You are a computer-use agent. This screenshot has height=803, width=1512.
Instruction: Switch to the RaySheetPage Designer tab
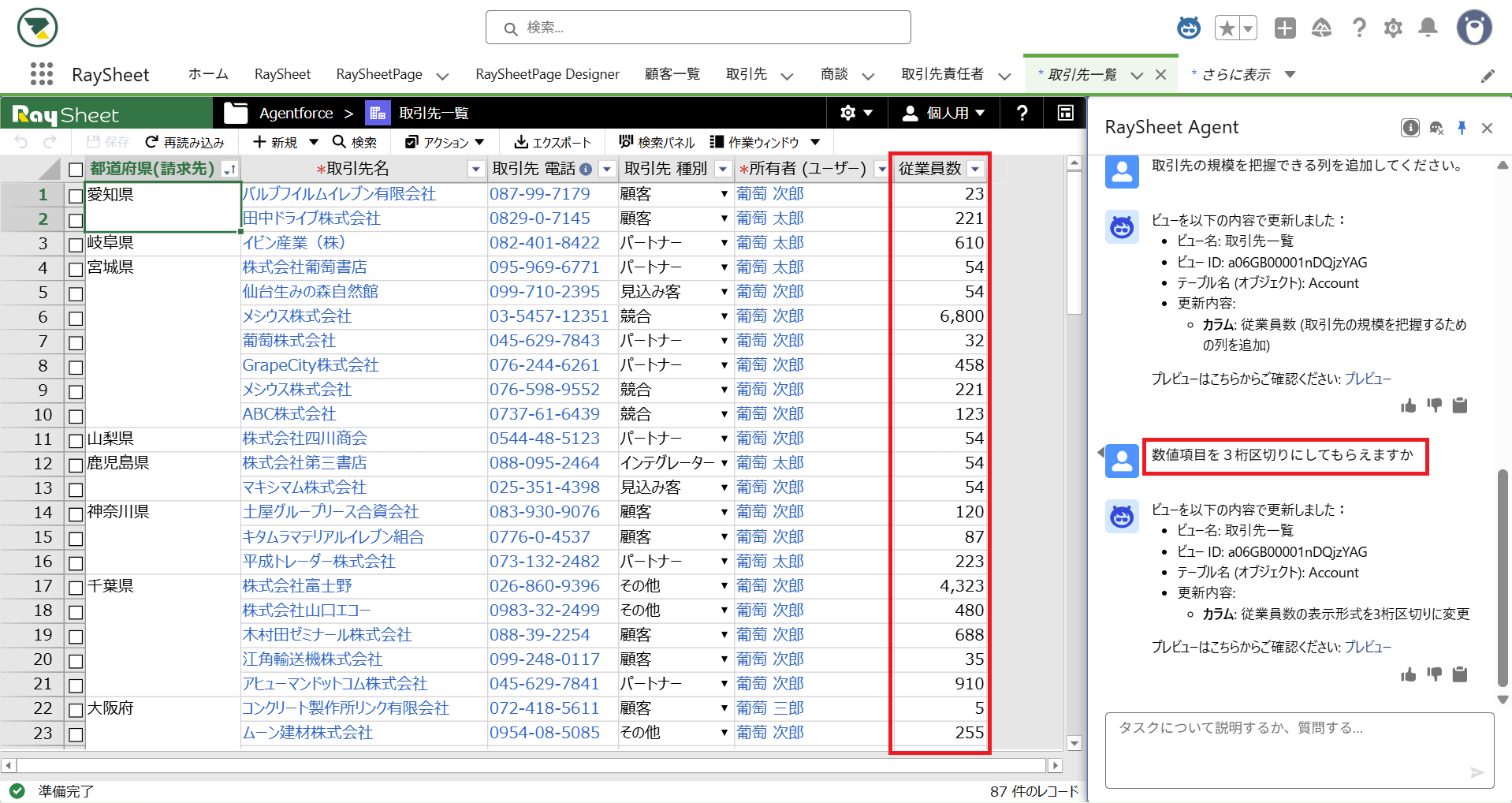tap(547, 74)
